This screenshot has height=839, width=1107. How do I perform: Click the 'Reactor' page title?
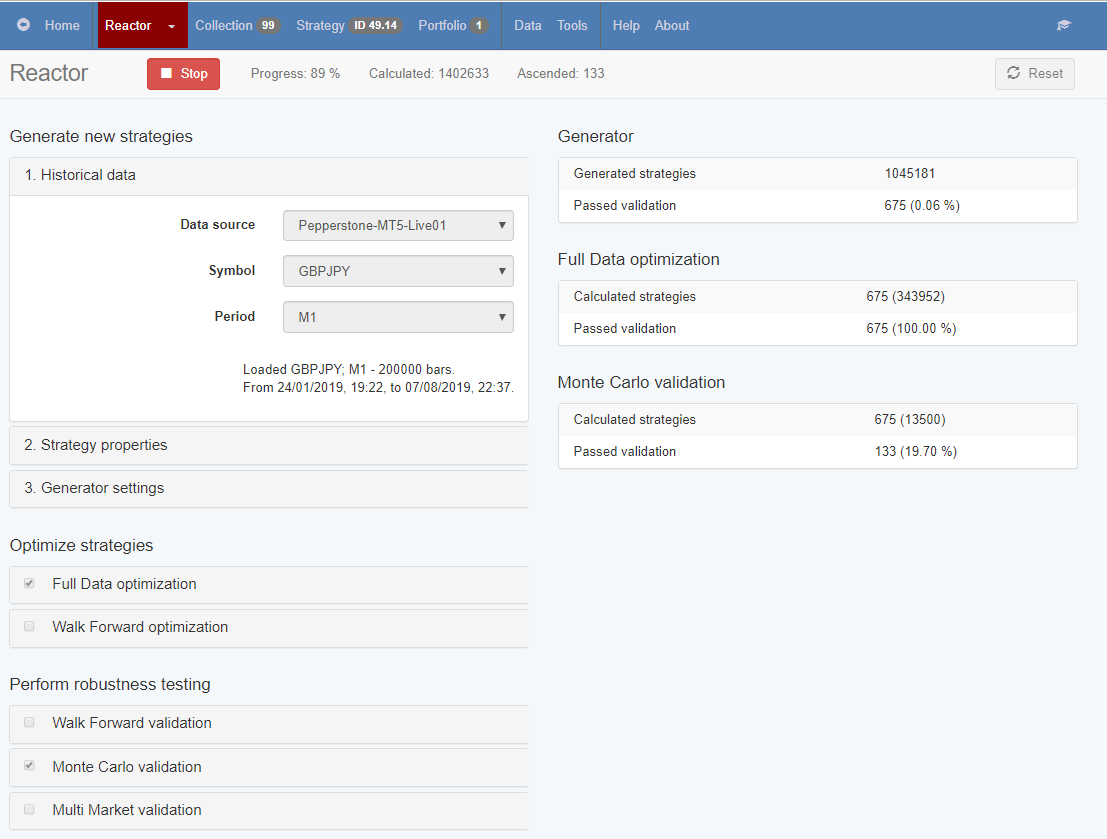pos(49,73)
